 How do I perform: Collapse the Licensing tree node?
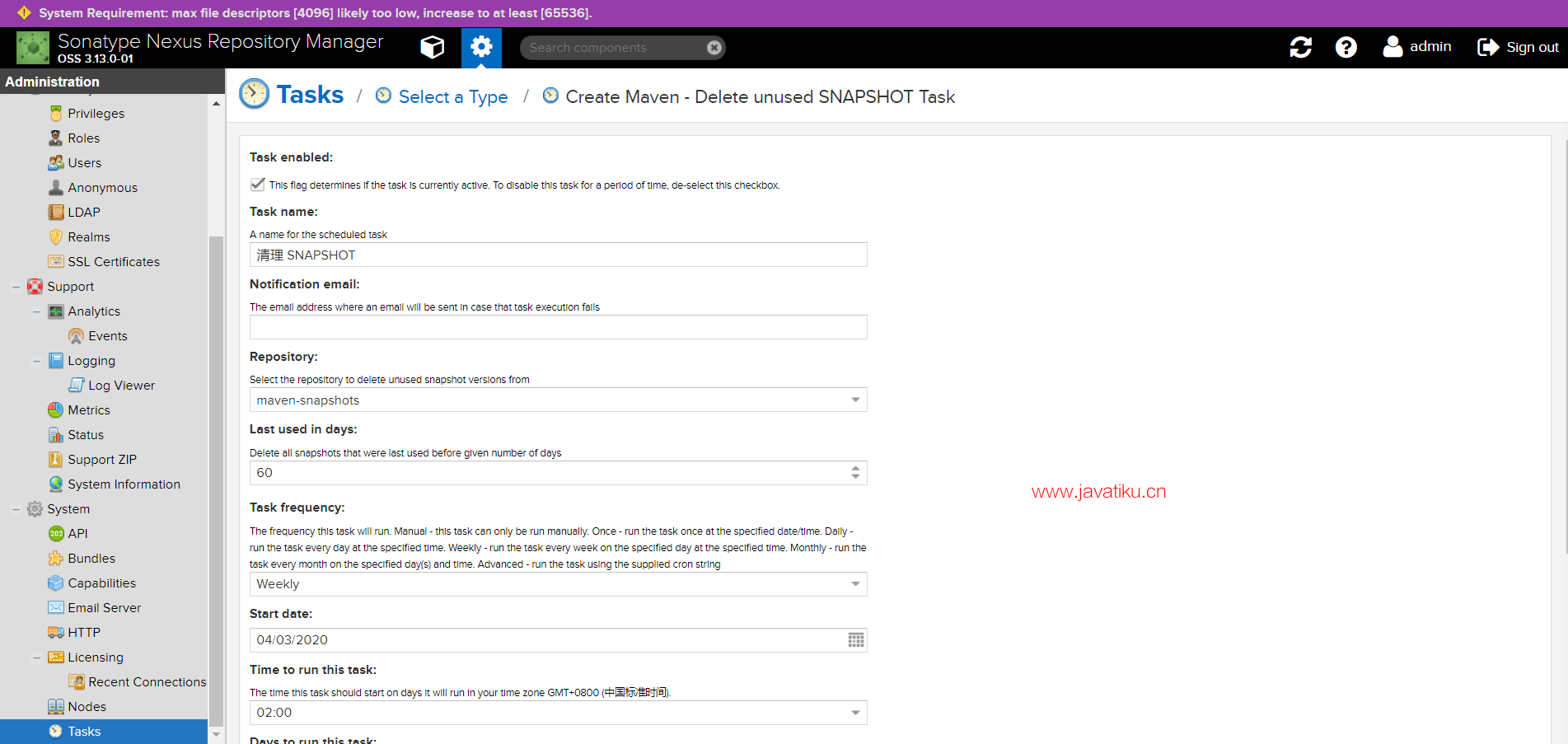point(36,657)
